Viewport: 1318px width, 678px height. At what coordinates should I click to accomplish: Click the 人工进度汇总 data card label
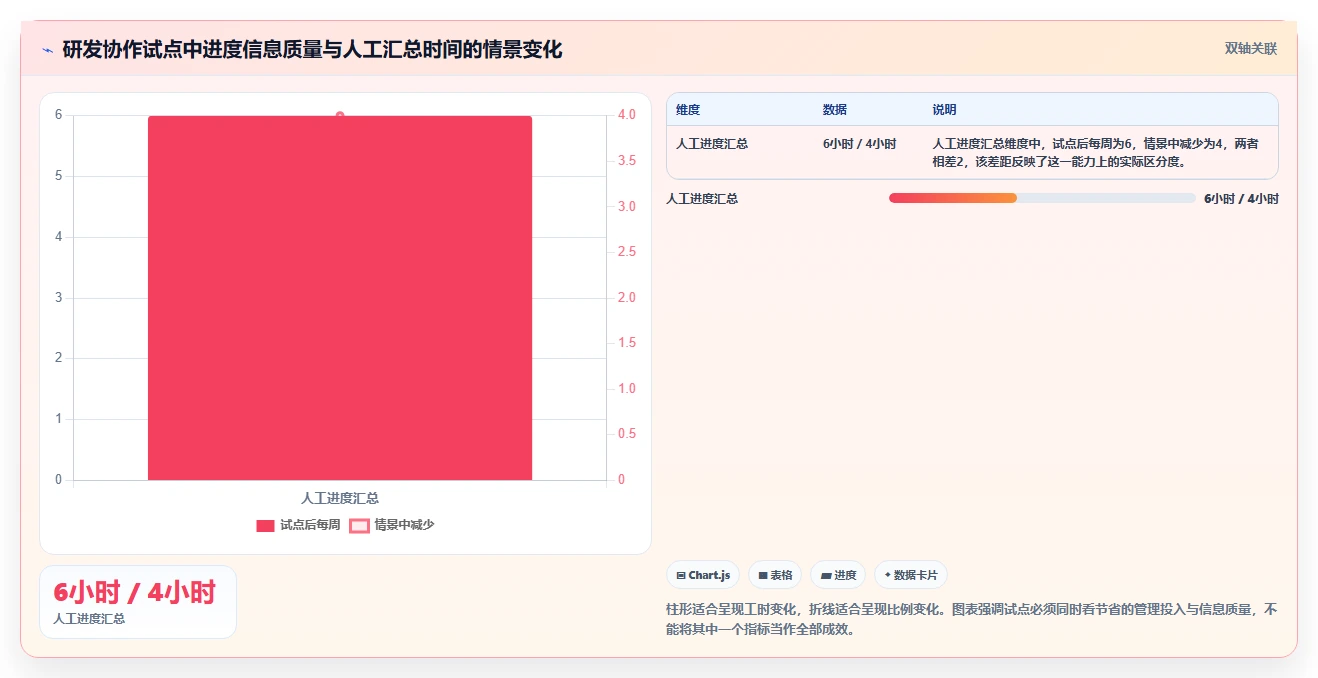89,619
